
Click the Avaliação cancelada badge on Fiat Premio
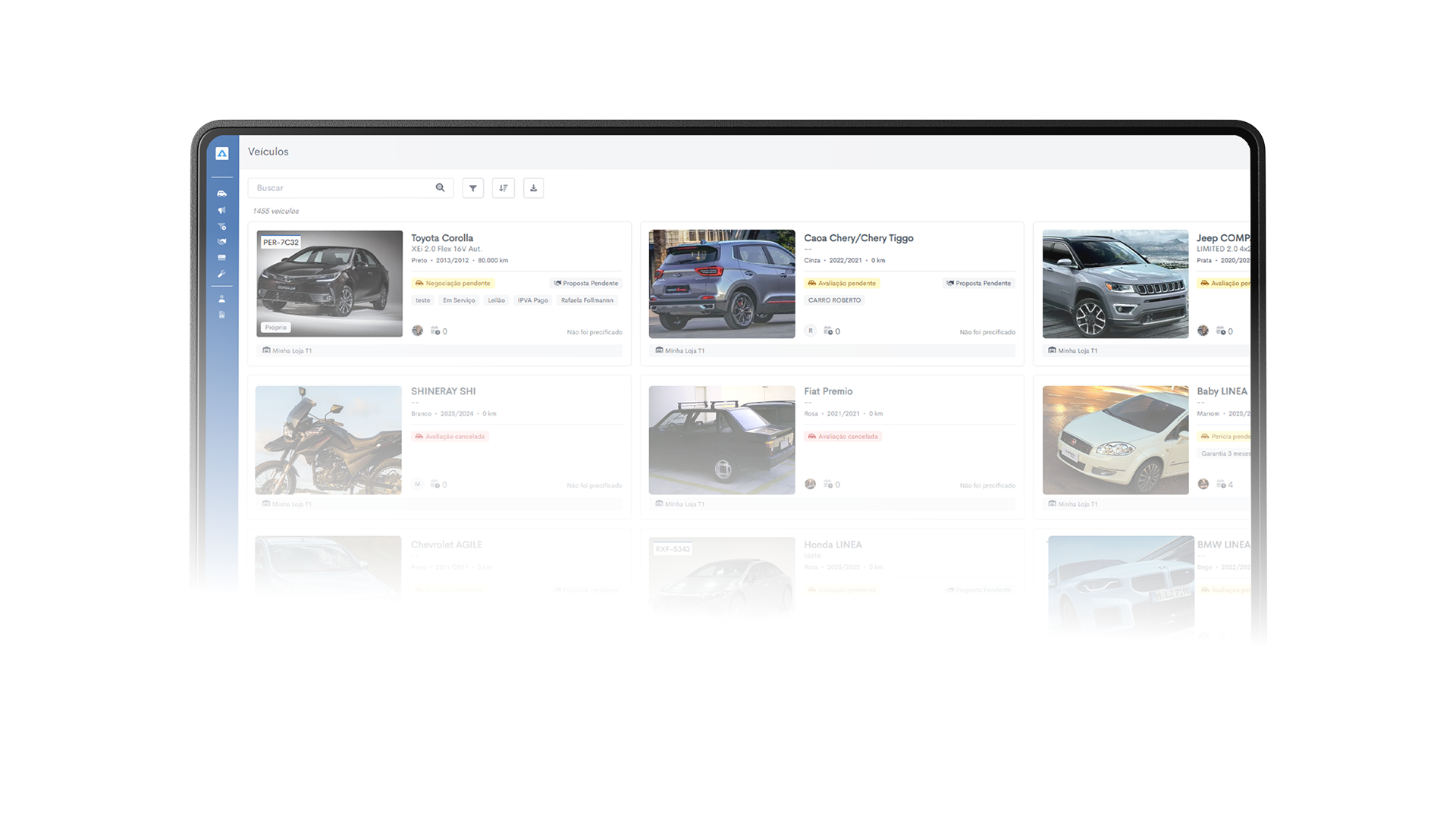(x=843, y=437)
